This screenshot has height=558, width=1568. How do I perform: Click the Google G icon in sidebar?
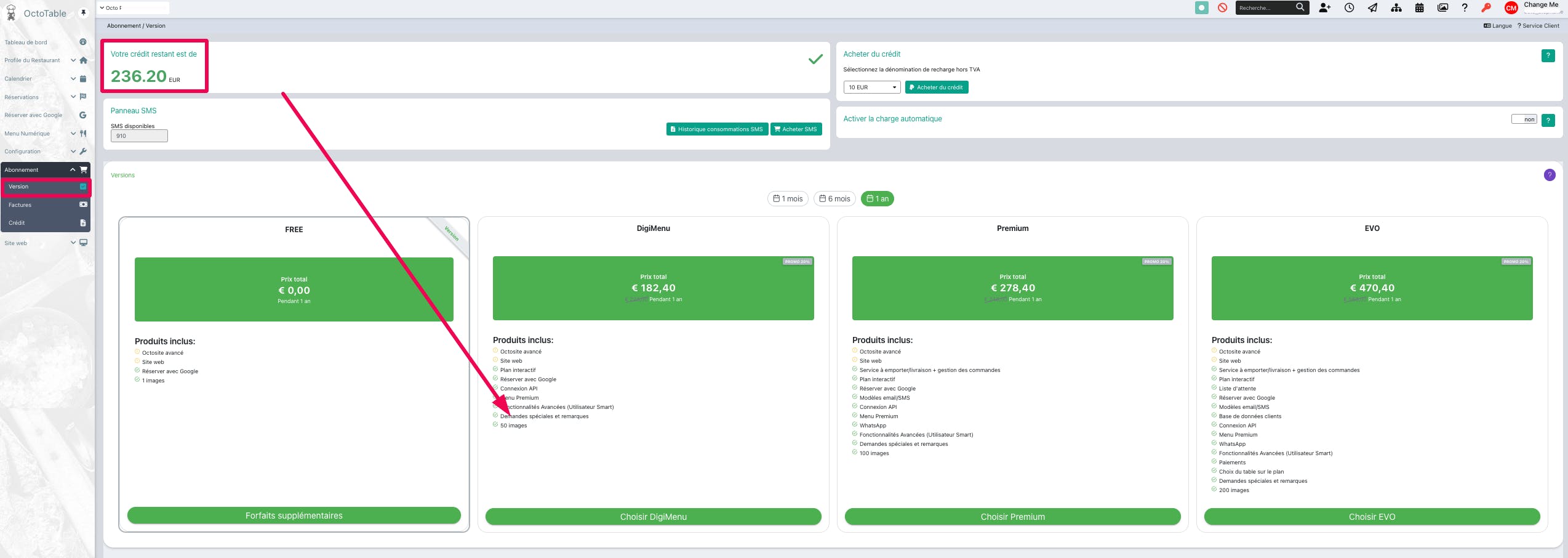(x=83, y=115)
